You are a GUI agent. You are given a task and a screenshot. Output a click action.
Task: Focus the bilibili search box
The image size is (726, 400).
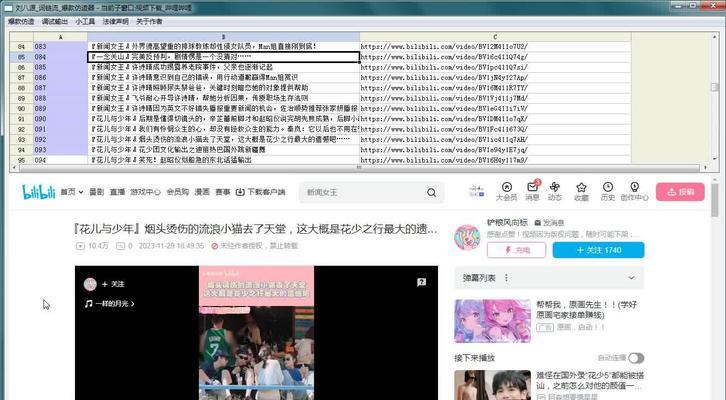pyautogui.click(x=363, y=192)
